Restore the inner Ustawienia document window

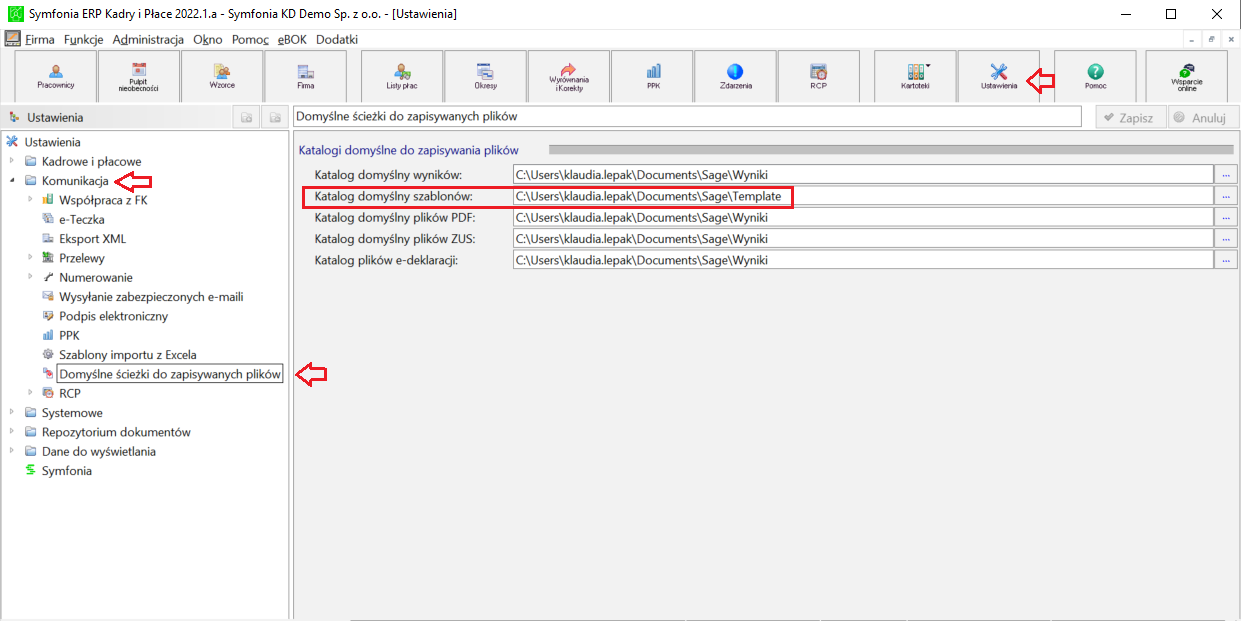pos(1211,39)
